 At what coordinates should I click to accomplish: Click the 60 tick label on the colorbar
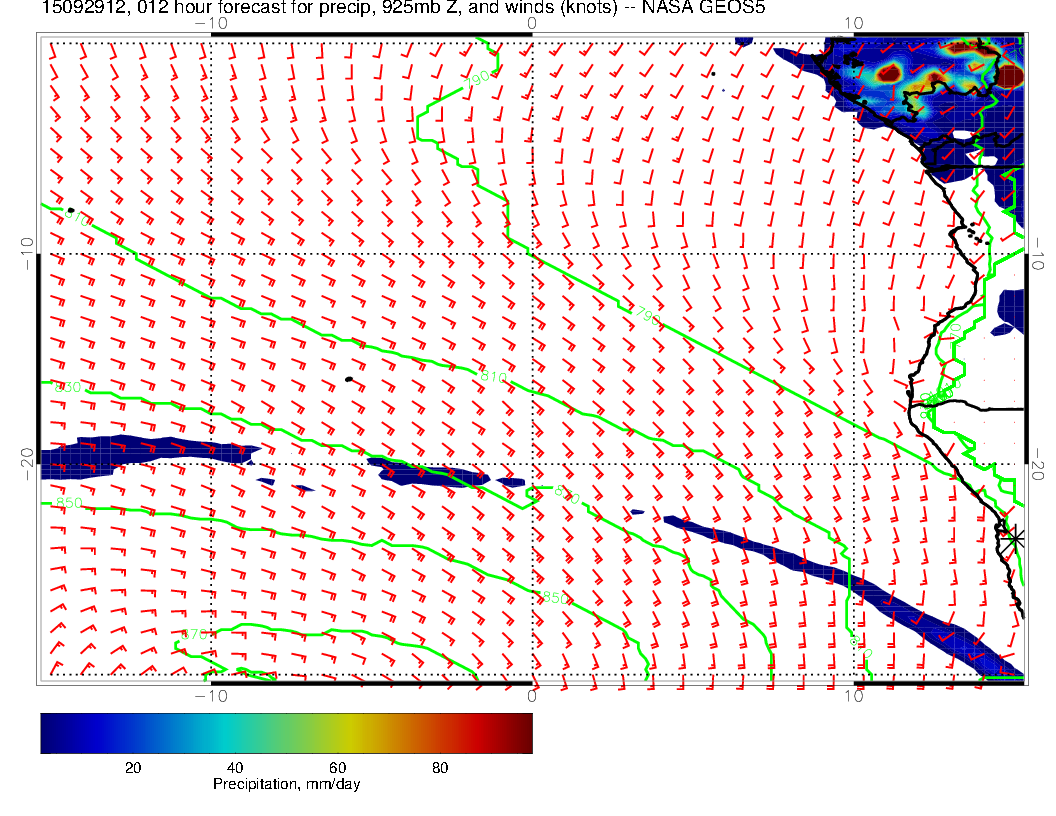tap(337, 768)
